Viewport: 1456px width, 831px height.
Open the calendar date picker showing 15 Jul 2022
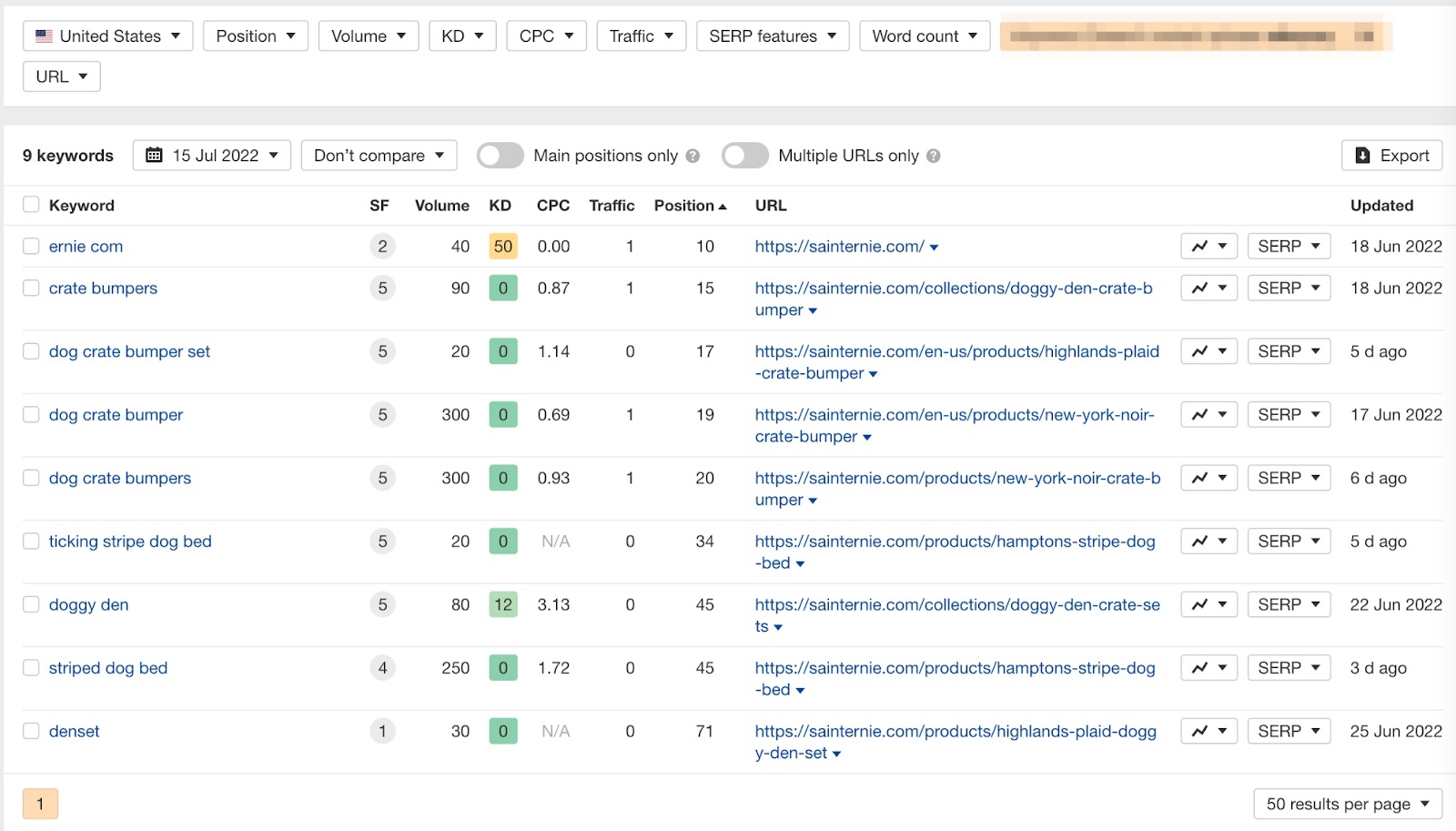click(x=211, y=156)
